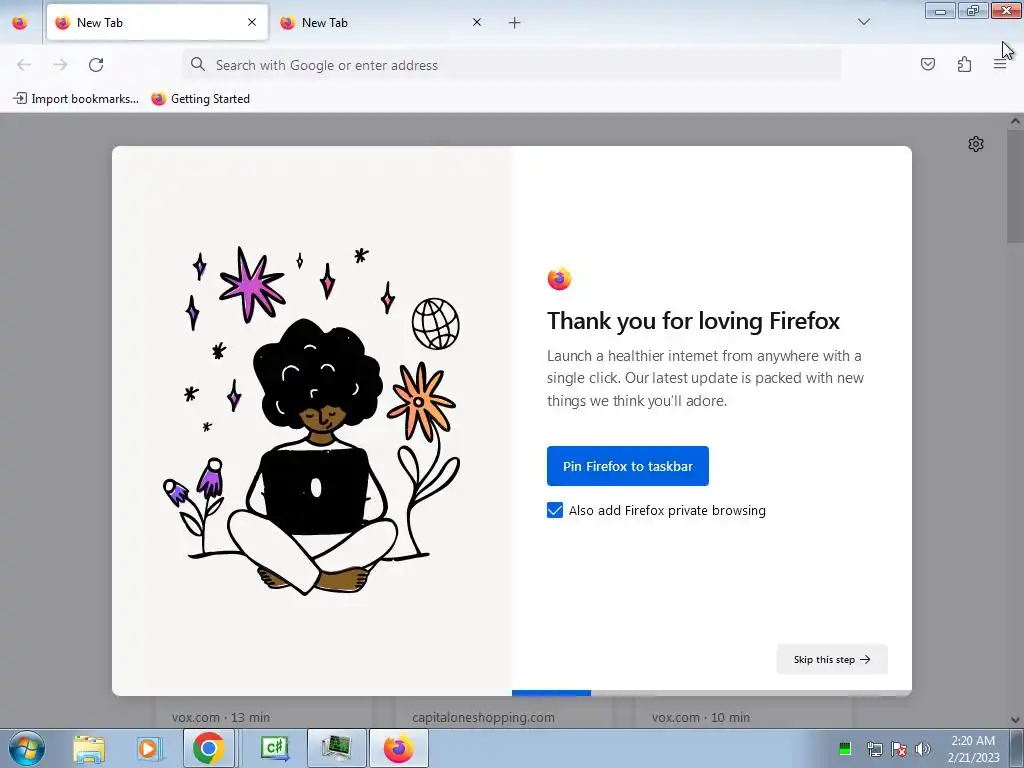Open new tab page settings gear
1024x768 pixels.
pos(976,144)
